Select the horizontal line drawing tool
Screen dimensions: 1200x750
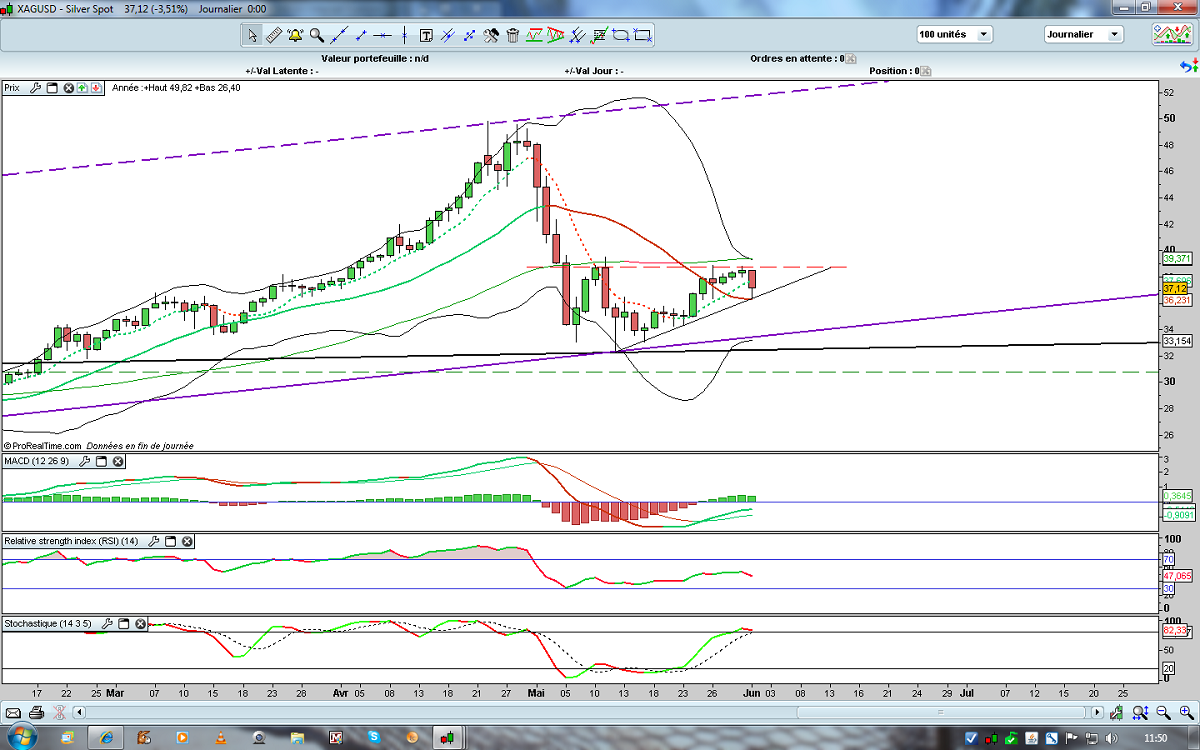pyautogui.click(x=381, y=36)
